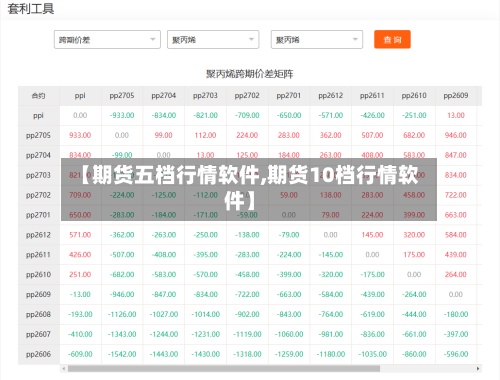Select the pp2607 row label
500x380 pixels.
click(38, 334)
